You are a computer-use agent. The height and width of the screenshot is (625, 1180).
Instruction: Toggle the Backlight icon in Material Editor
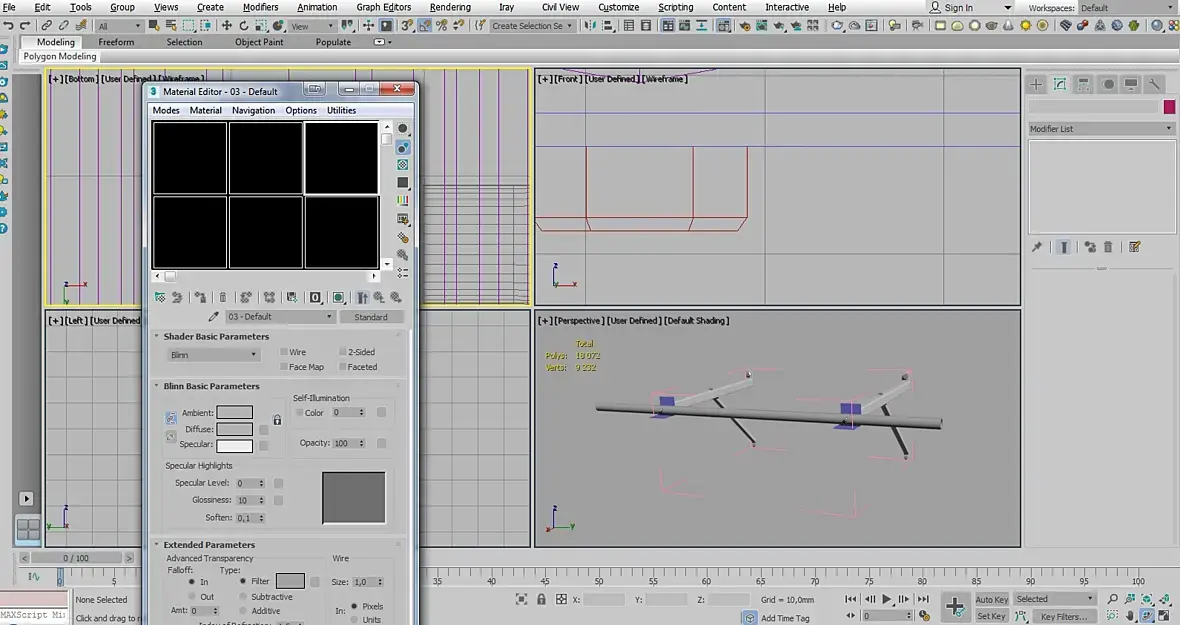tap(403, 147)
